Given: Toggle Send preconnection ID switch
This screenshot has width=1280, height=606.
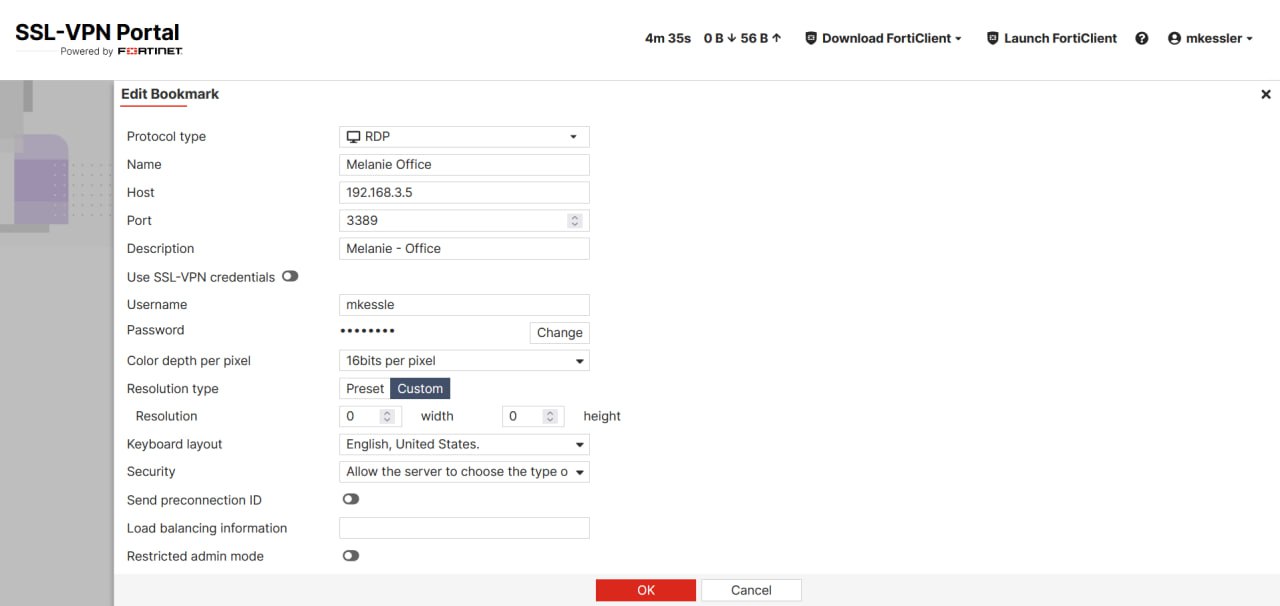Looking at the screenshot, I should pyautogui.click(x=351, y=499).
